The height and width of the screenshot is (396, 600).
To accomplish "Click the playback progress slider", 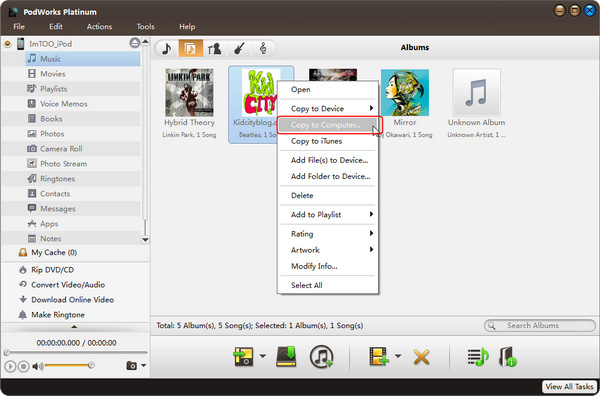I will (x=76, y=352).
